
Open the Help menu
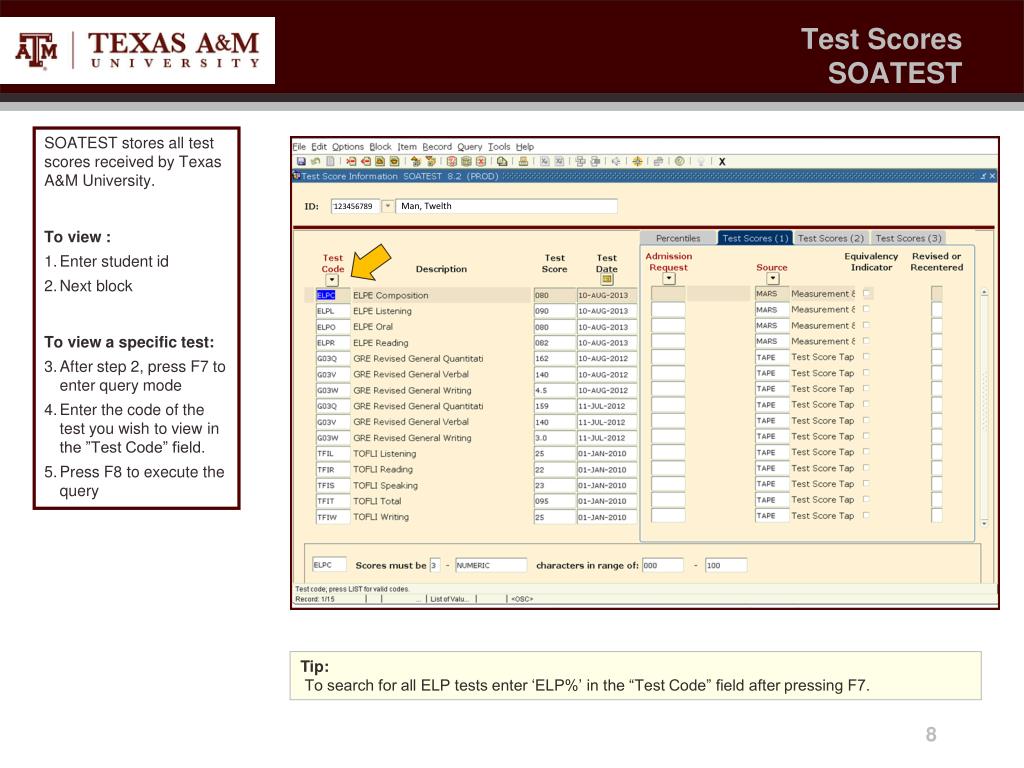click(x=524, y=146)
